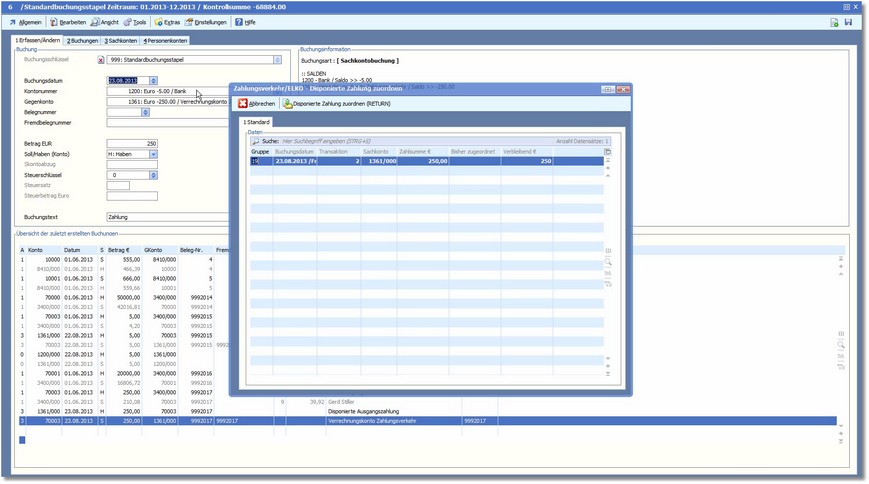Expand the Soll/Haben (Konto) dropdown
869x484 pixels.
(x=153, y=154)
